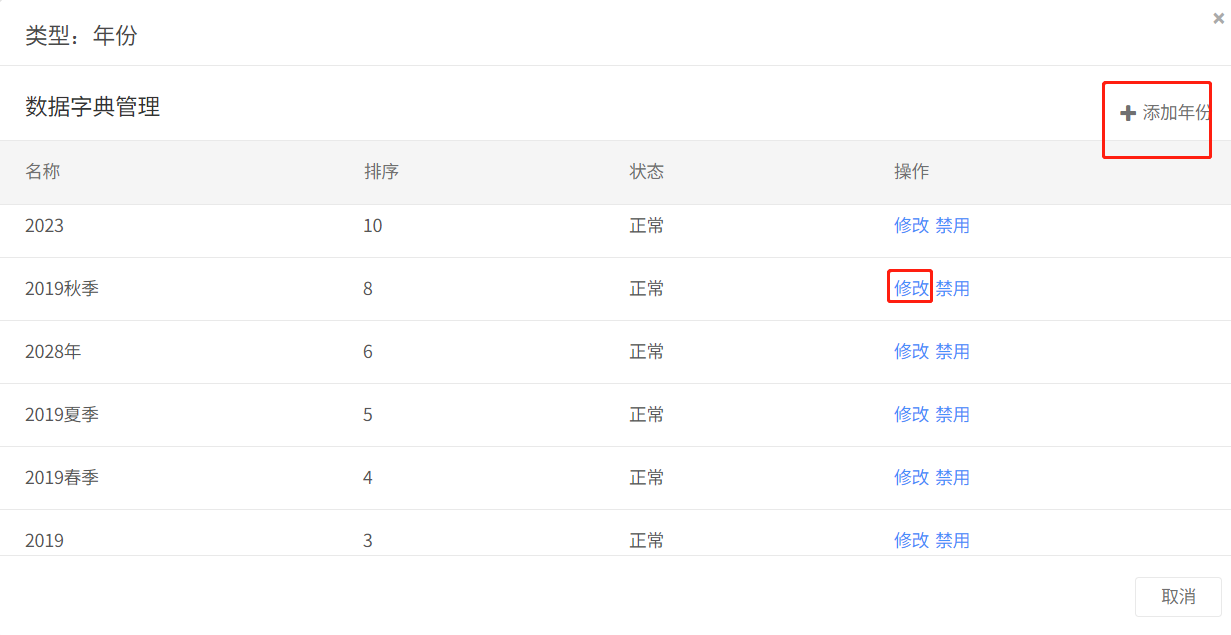Select the 2019夏季 name cell

click(62, 415)
